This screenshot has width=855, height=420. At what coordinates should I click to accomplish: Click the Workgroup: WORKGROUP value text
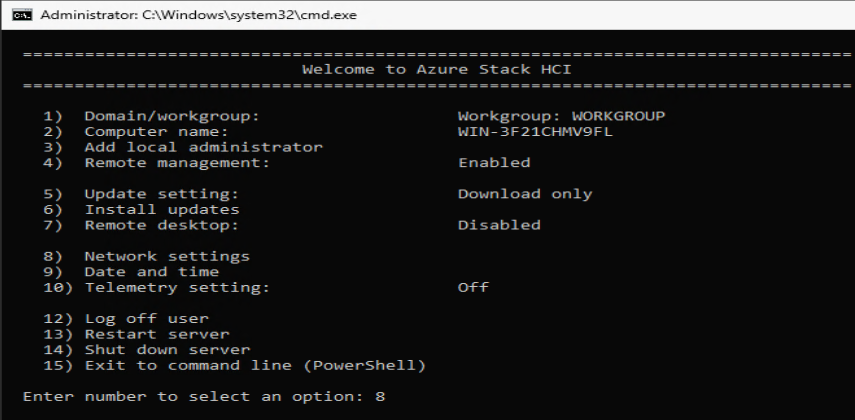(x=561, y=115)
